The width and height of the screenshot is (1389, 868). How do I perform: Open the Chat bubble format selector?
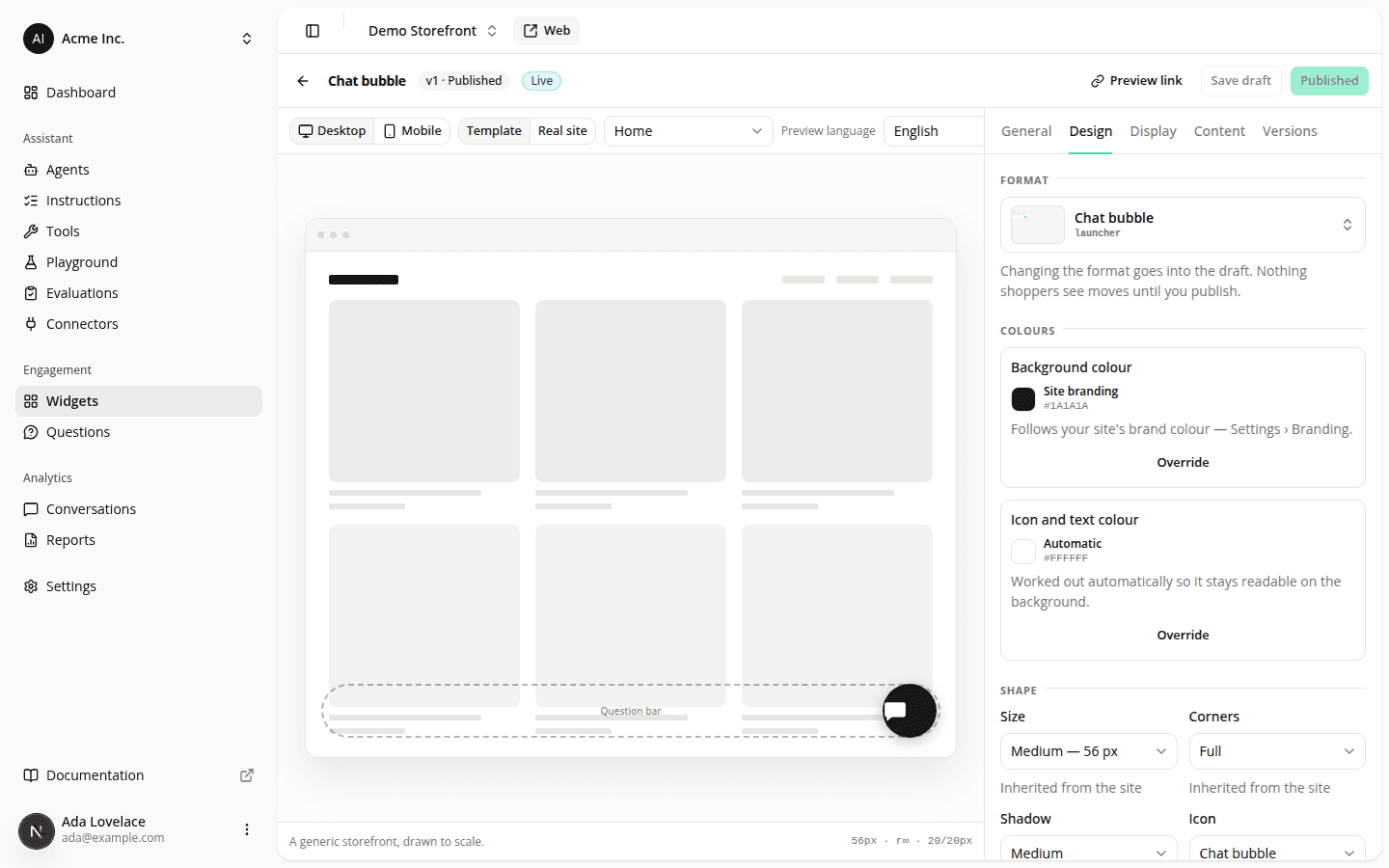pos(1183,225)
